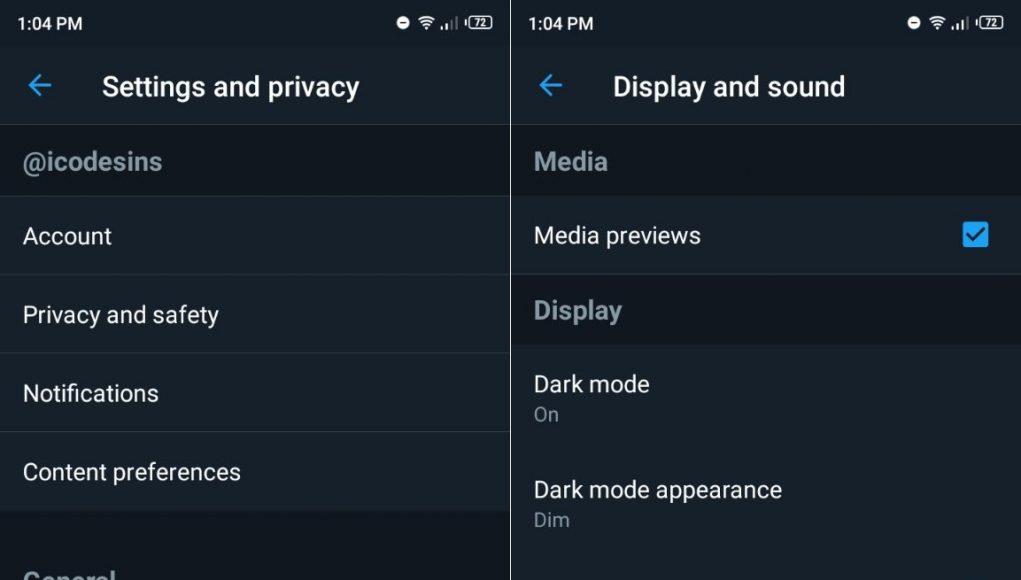Tap back arrow in Display and sound
The image size is (1021, 580).
pos(551,85)
